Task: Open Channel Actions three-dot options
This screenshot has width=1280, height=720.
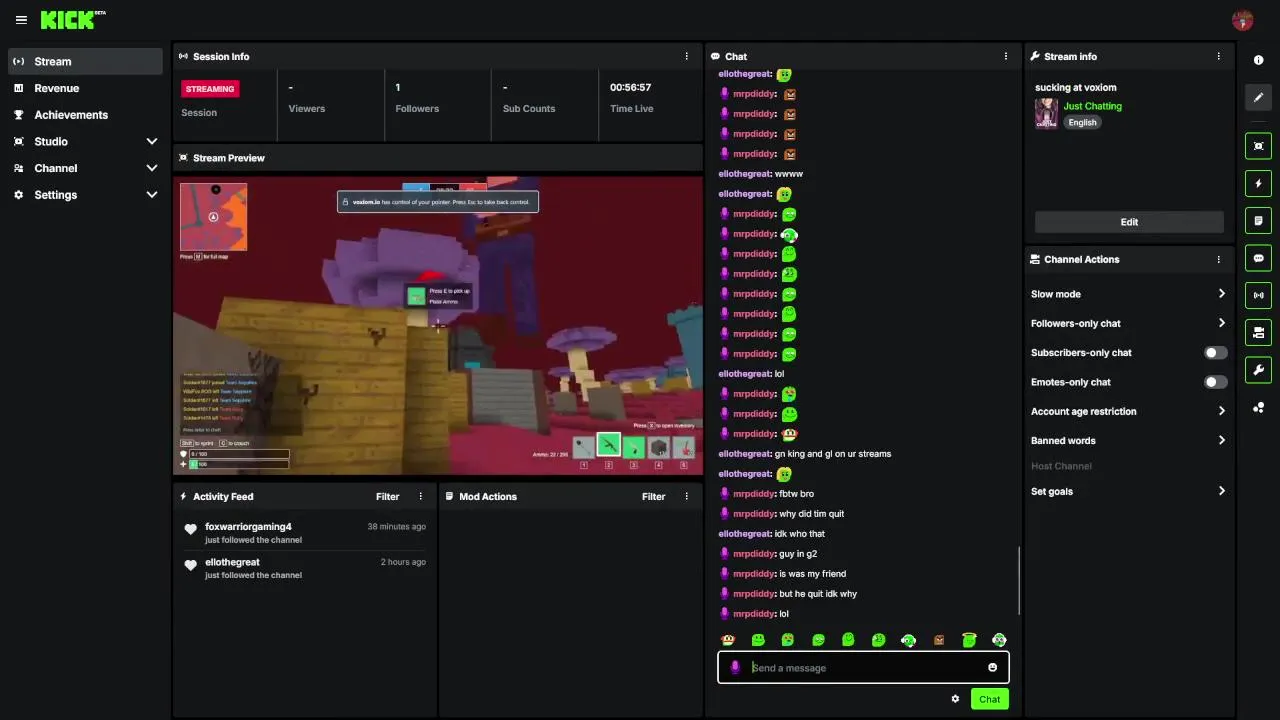Action: [x=1218, y=260]
